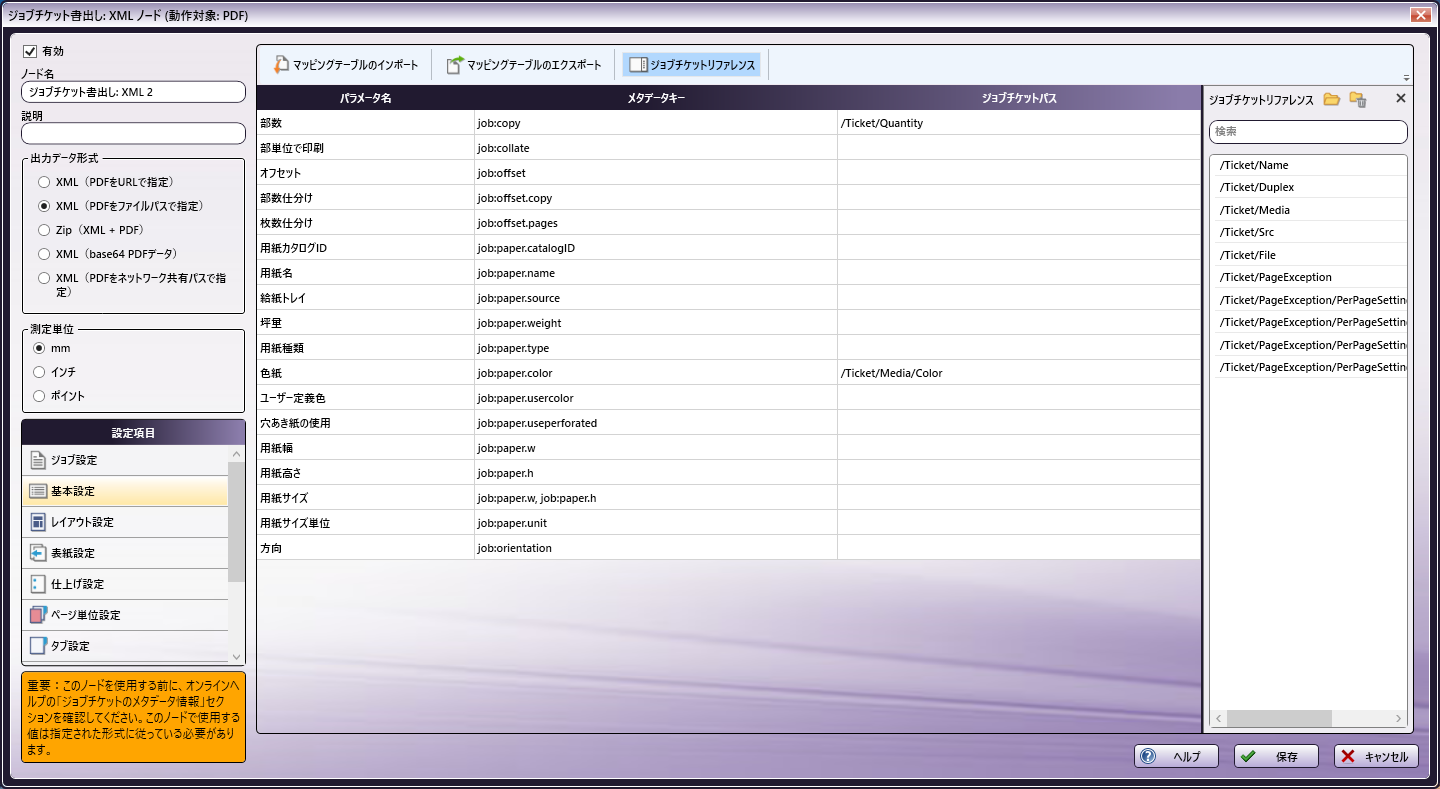This screenshot has height=789, width=1440.
Task: Select XML（PDFをファイルパスで指定） radio button
Action: [x=43, y=206]
